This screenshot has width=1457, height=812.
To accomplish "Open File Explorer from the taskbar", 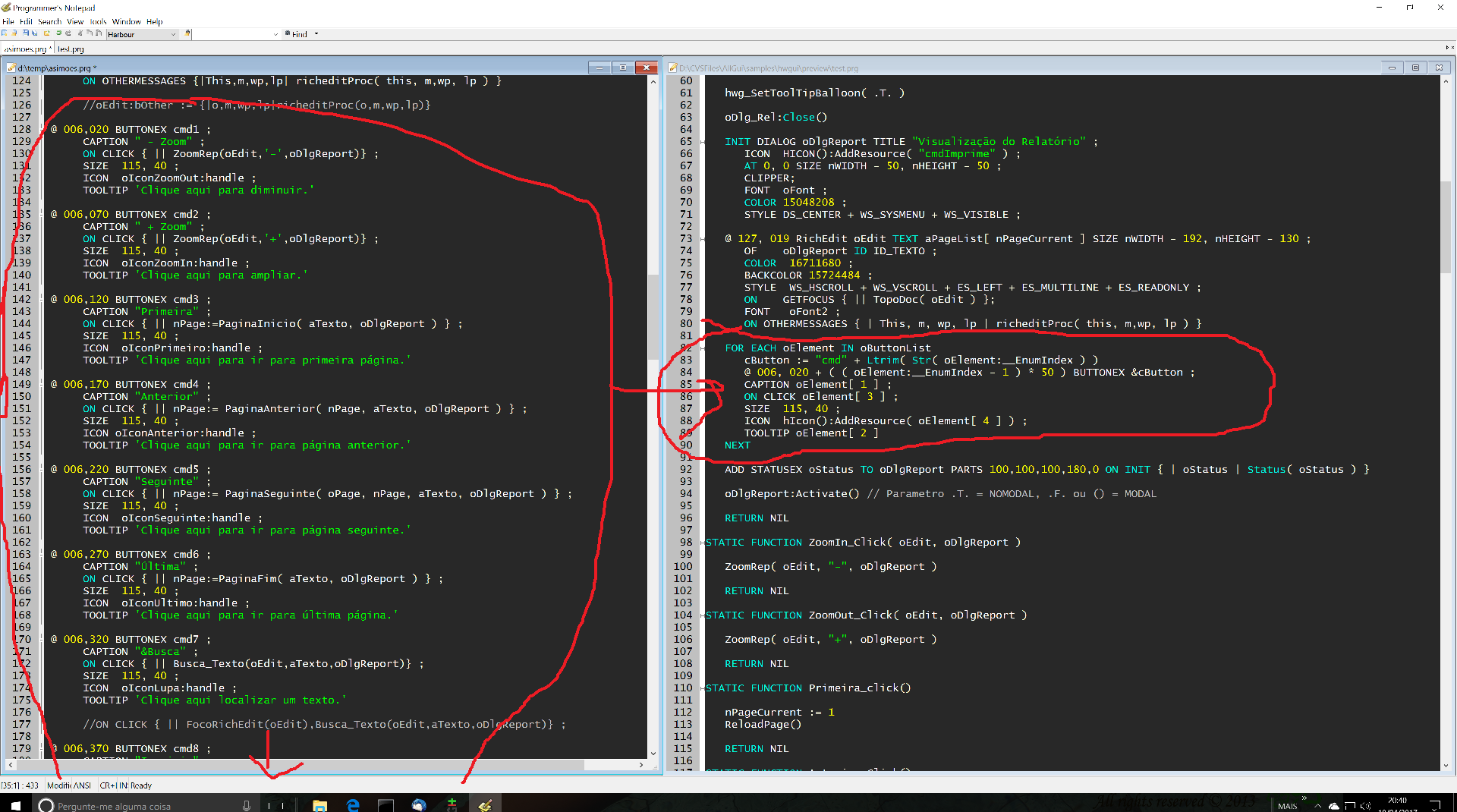I will (x=319, y=805).
